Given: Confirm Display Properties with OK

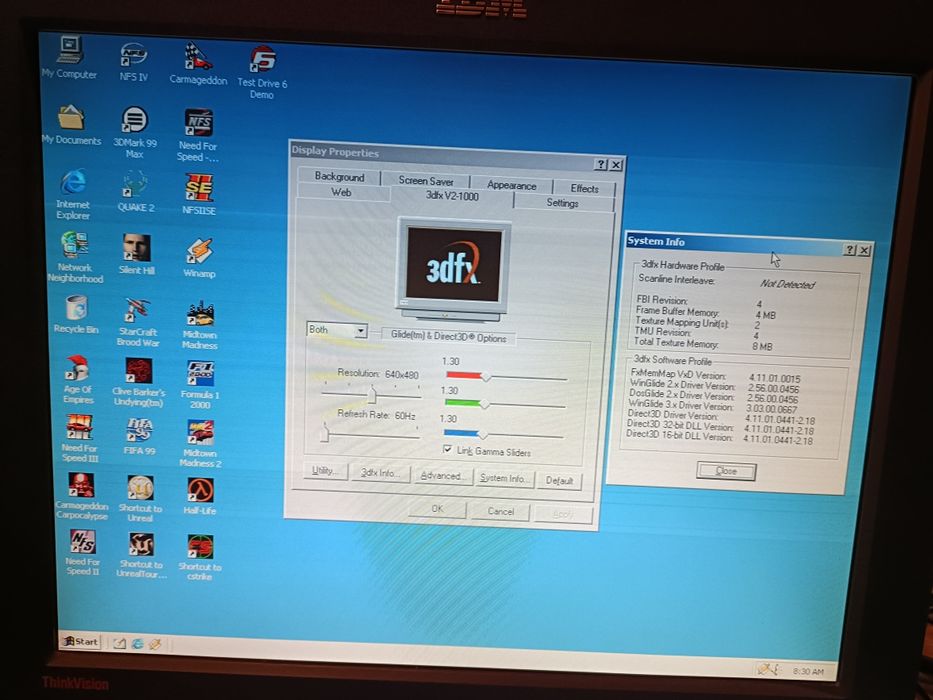Looking at the screenshot, I should [437, 509].
